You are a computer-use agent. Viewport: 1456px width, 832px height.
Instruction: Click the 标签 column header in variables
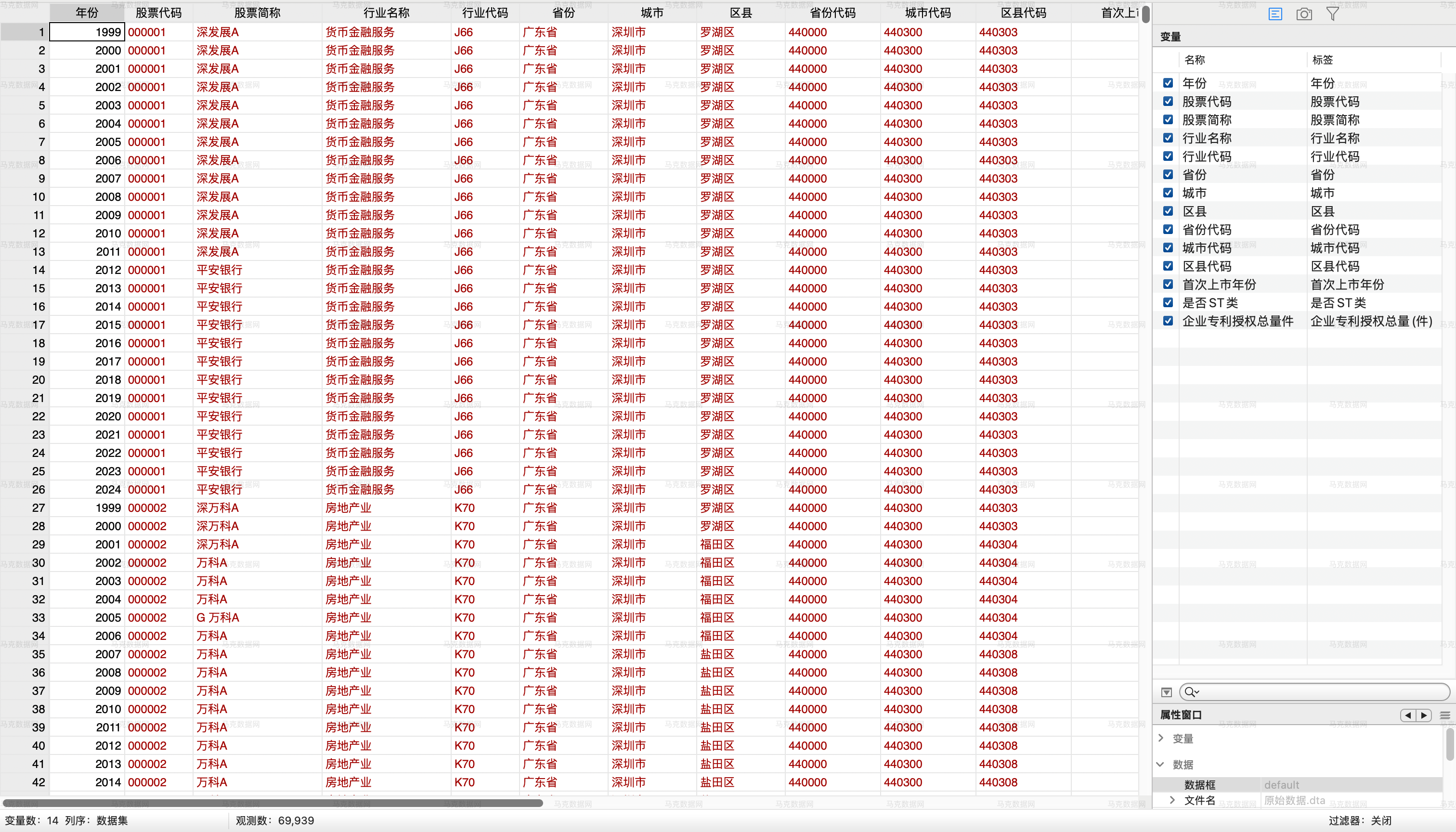[x=1322, y=59]
